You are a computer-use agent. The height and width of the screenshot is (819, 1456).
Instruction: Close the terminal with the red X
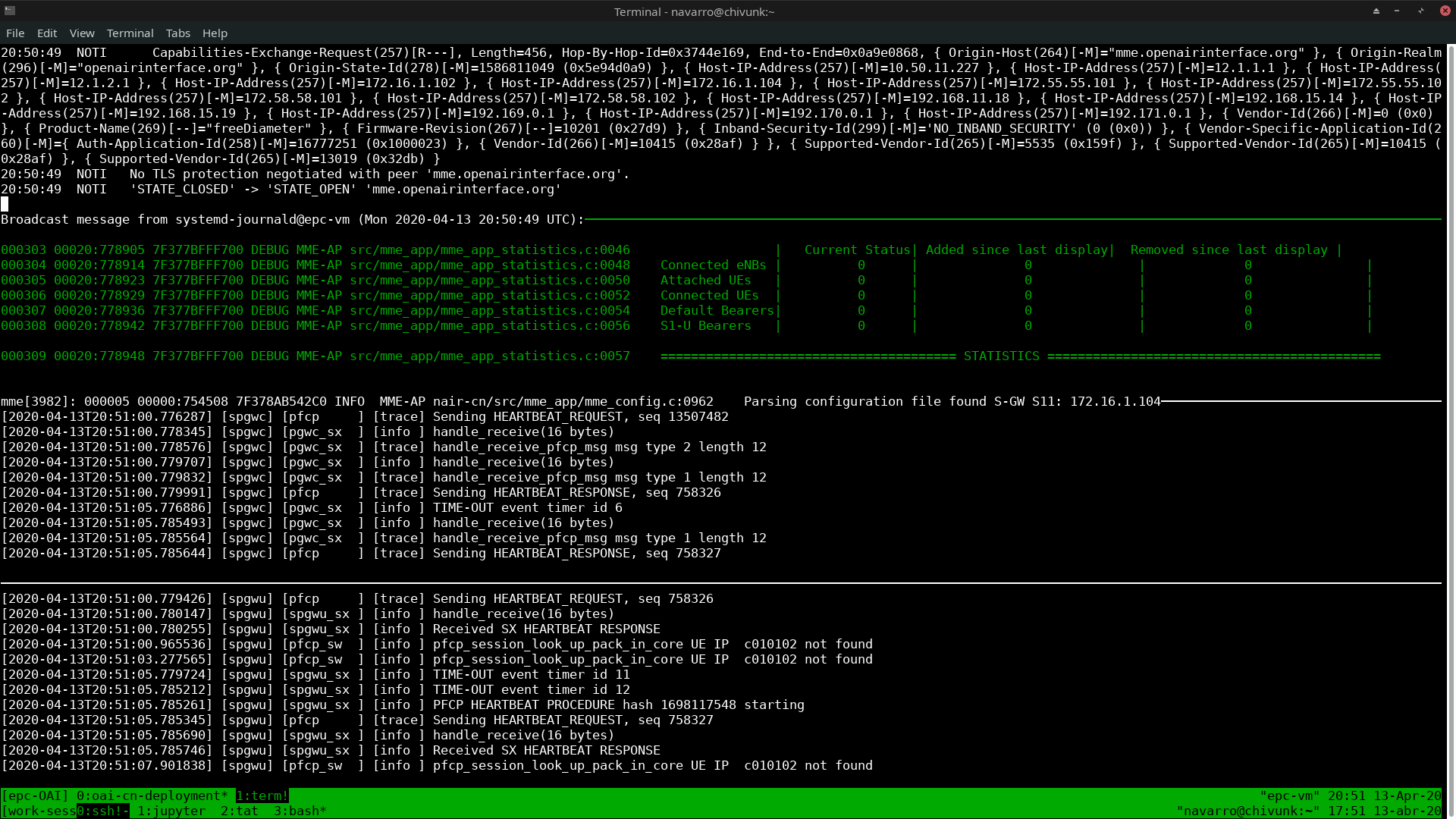click(x=1445, y=11)
